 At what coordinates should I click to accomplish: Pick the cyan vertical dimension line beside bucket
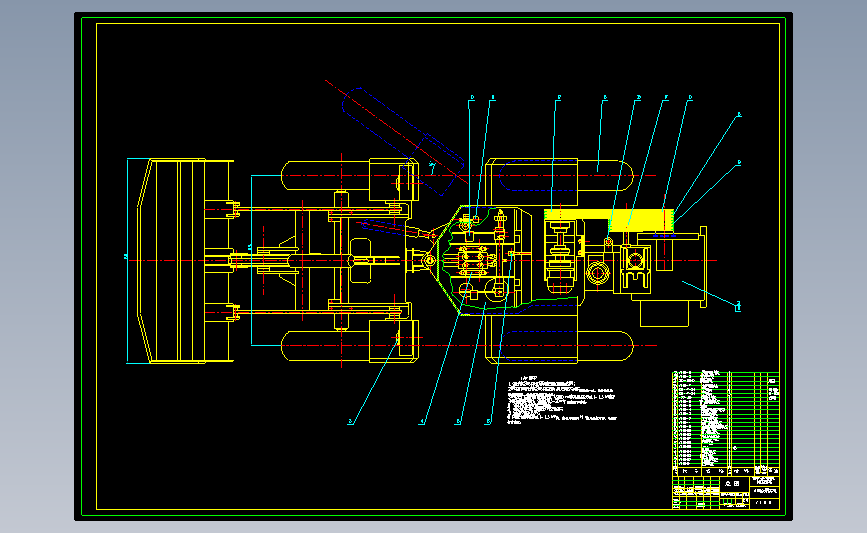(x=127, y=261)
